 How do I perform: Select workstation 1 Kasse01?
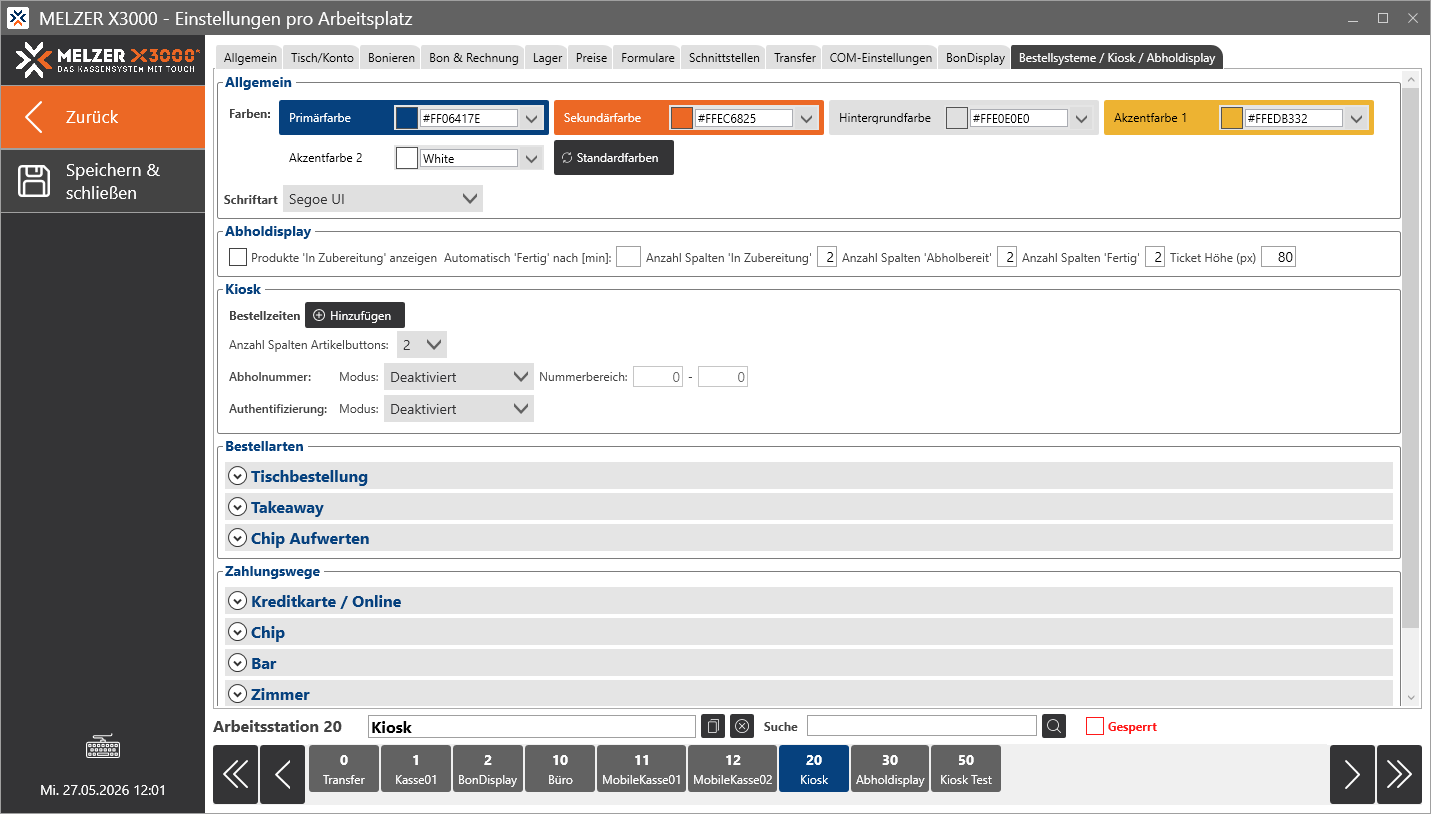point(416,769)
